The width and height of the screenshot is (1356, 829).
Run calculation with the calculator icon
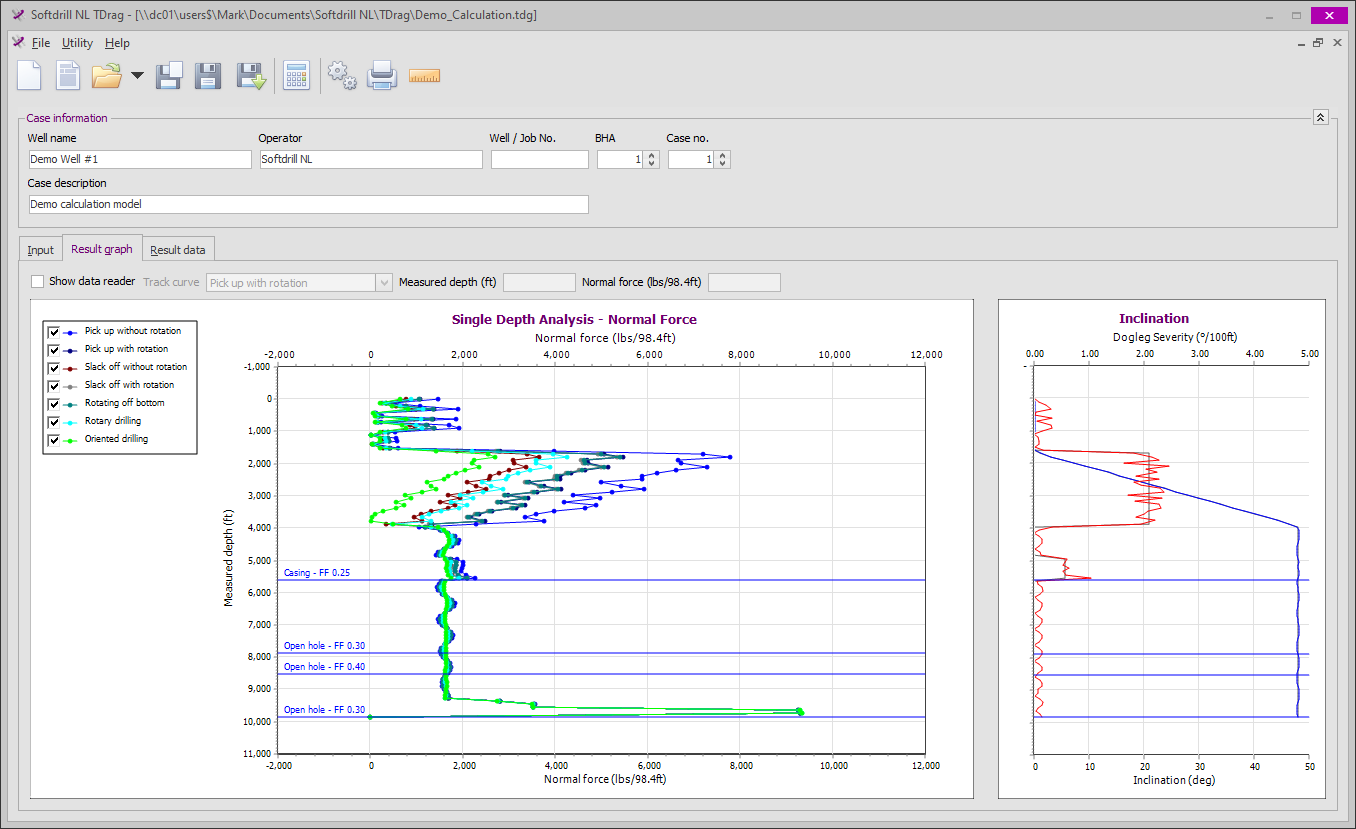coord(296,76)
